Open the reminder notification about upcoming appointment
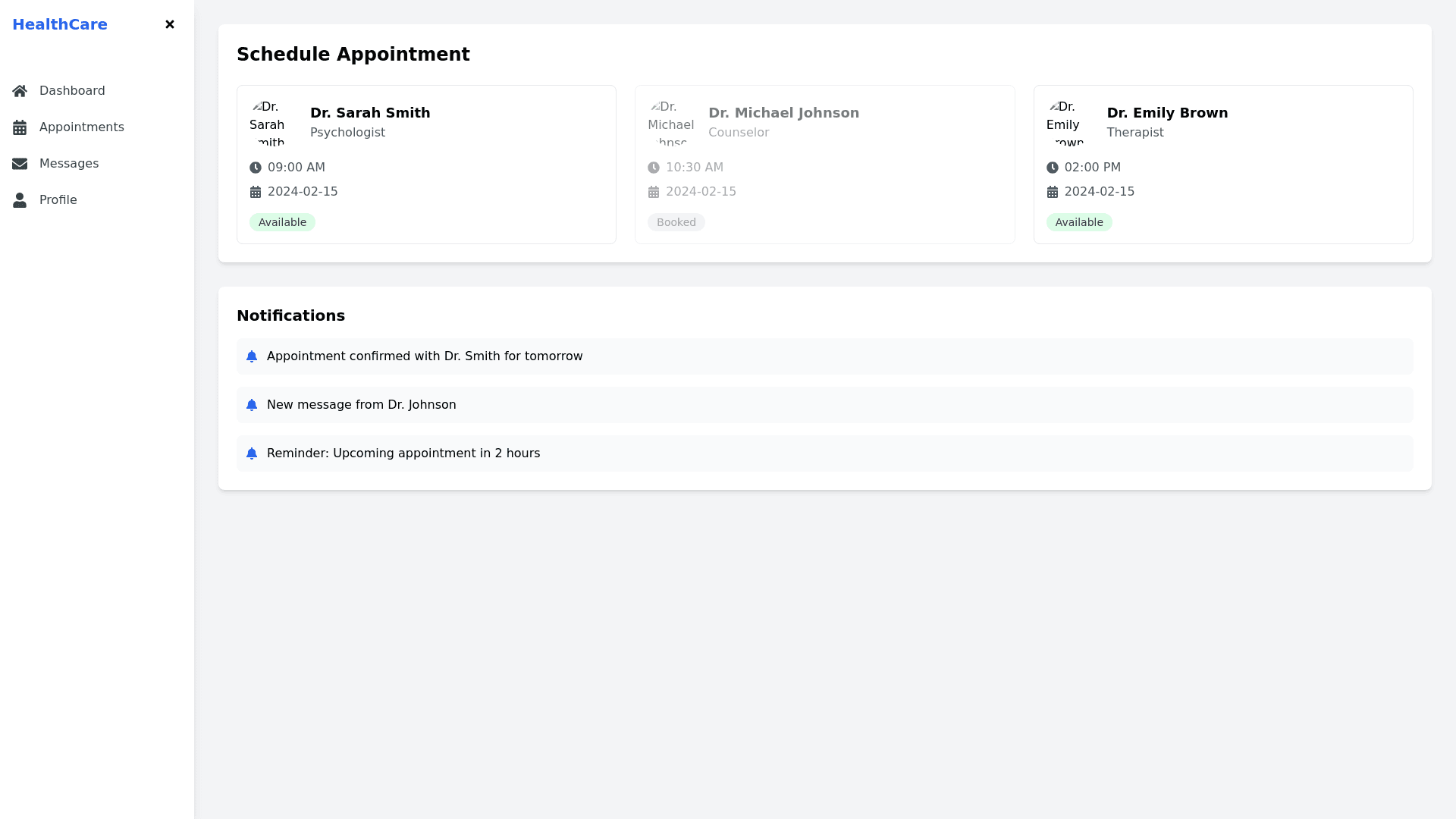 403,453
